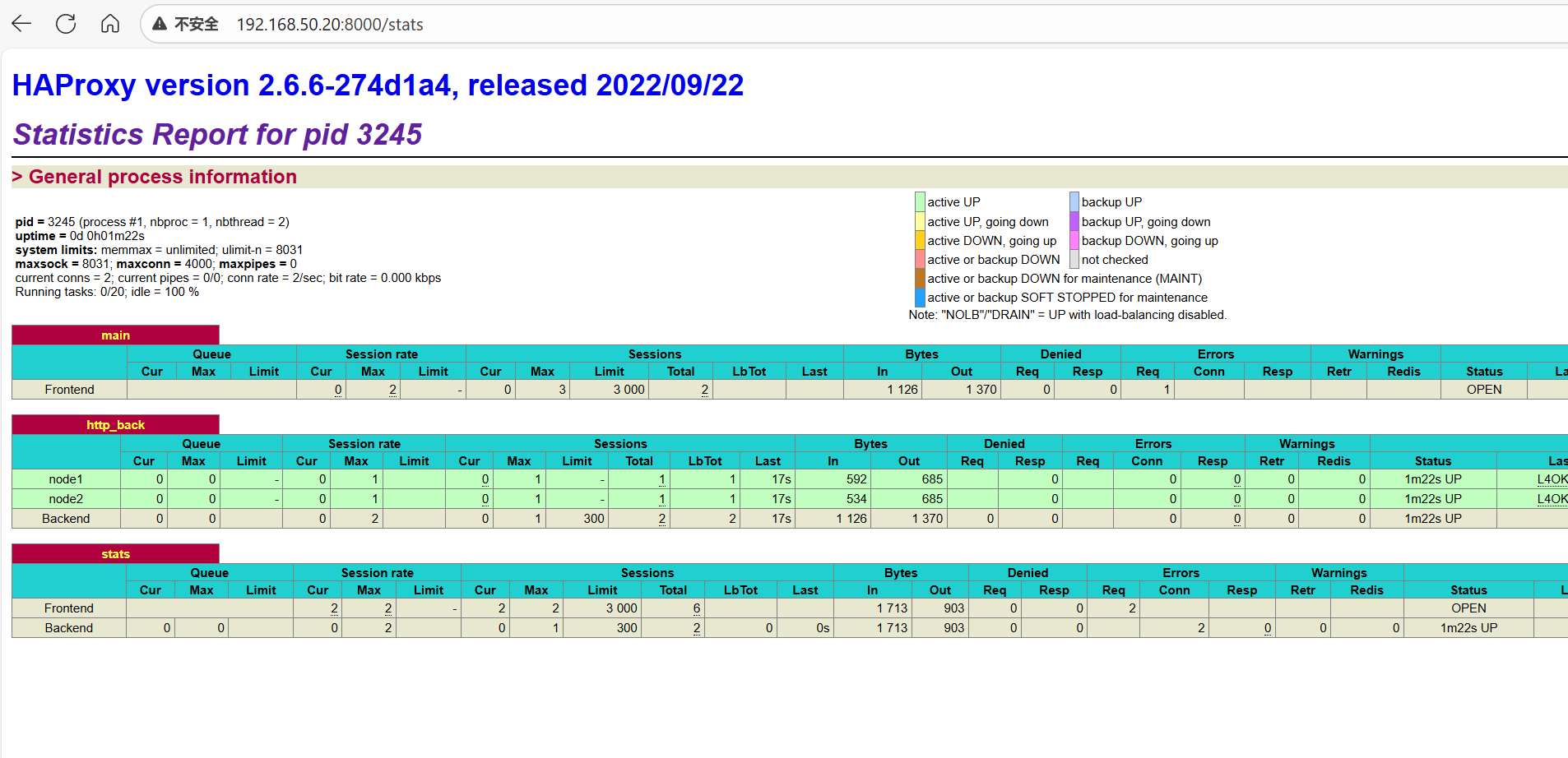Image resolution: width=1568 pixels, height=758 pixels.
Task: Click the 'not checked' grey legend swatch
Action: (1074, 259)
